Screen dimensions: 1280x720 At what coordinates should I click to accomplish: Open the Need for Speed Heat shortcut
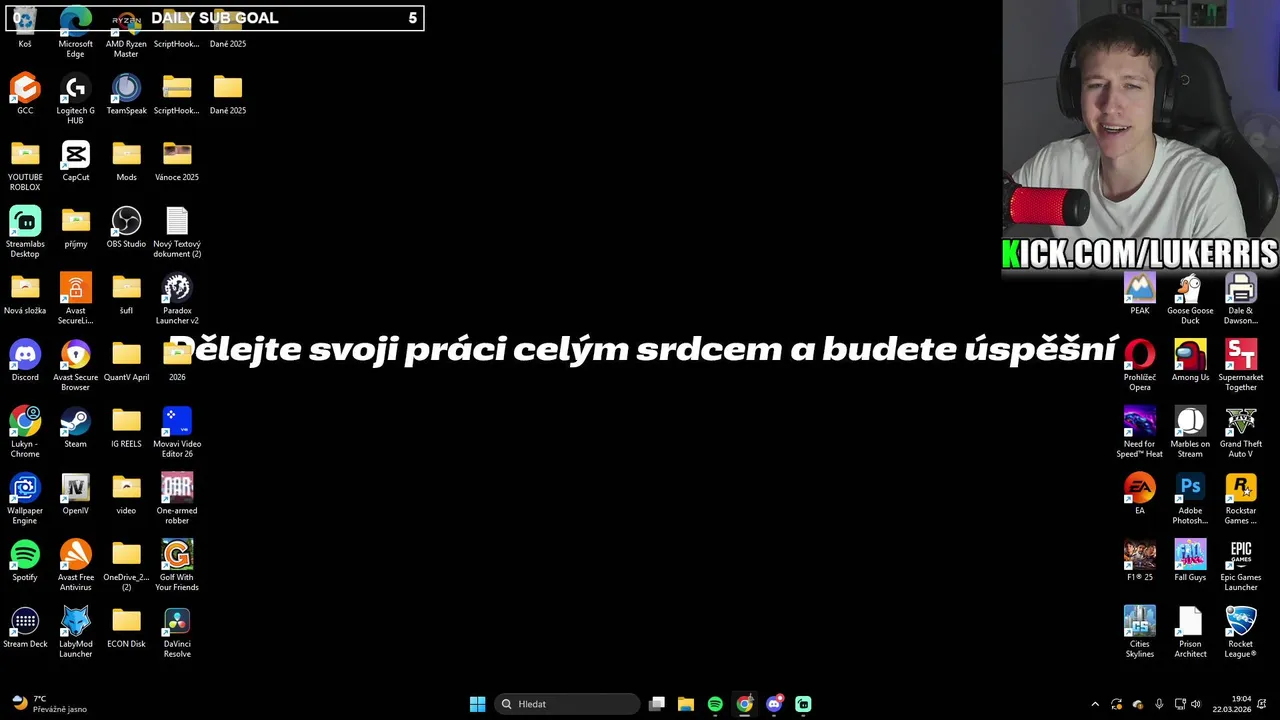tap(1140, 432)
